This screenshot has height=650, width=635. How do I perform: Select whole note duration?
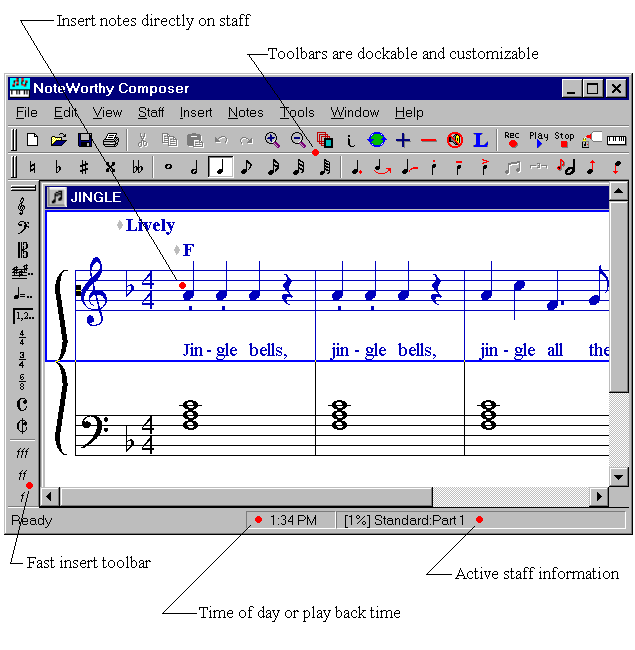pos(168,167)
